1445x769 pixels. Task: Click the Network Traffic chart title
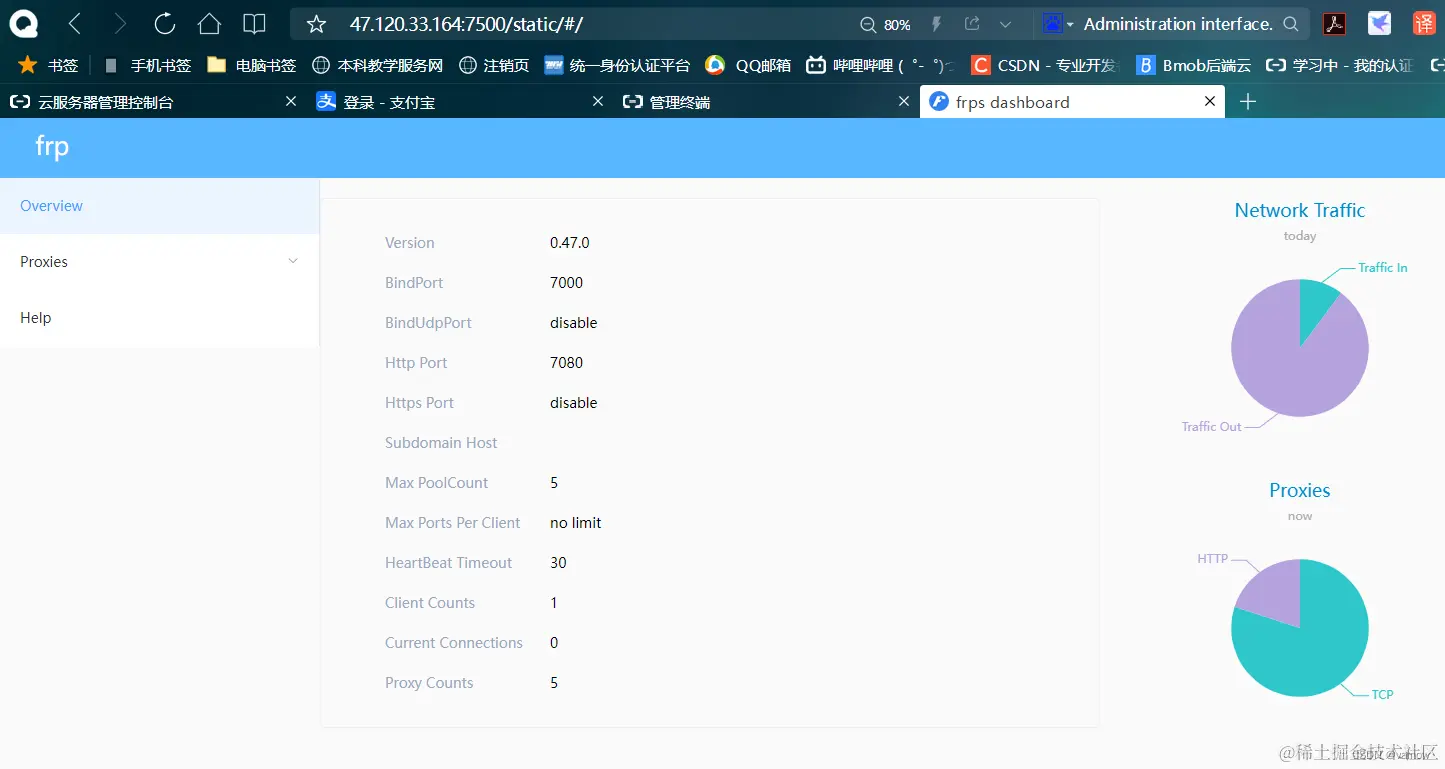click(x=1299, y=210)
